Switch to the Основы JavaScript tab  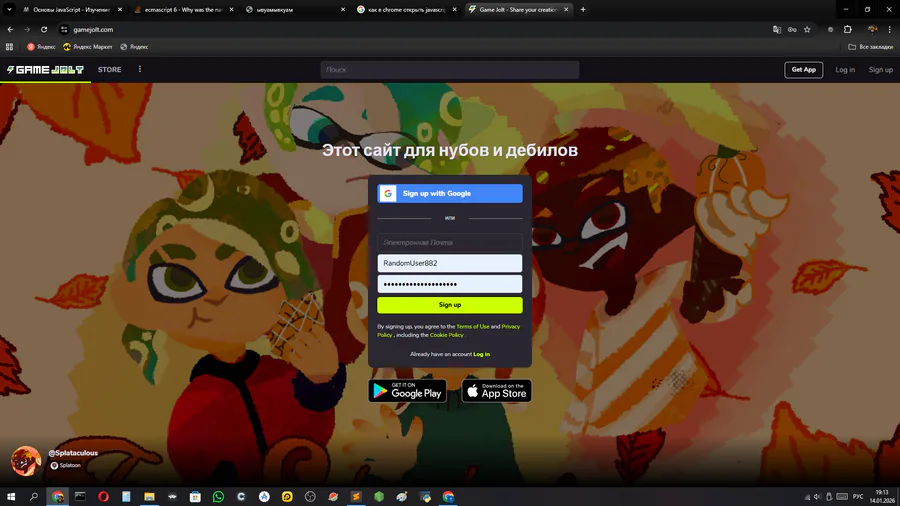click(72, 9)
